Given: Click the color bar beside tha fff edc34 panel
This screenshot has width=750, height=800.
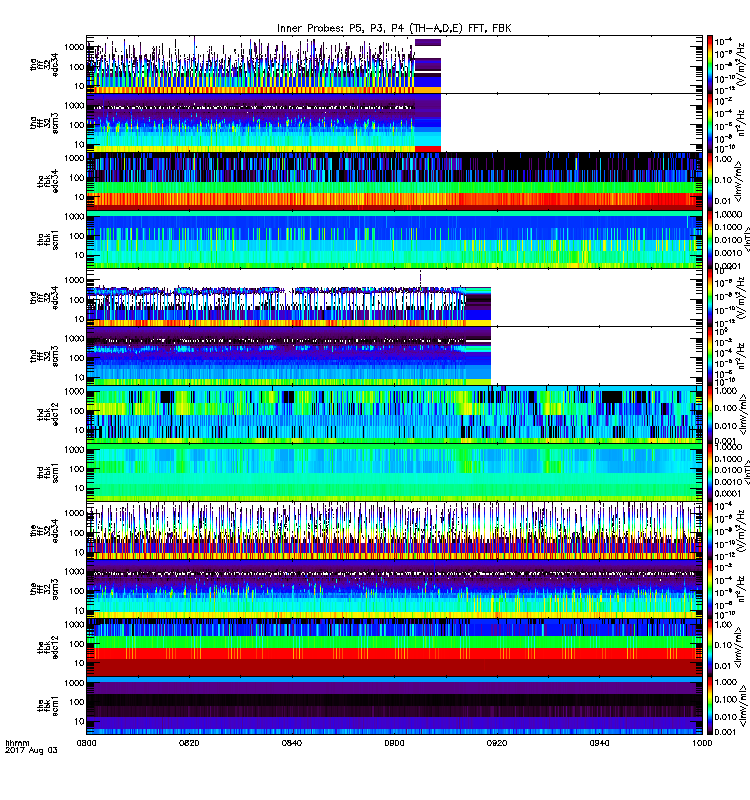Looking at the screenshot, I should tap(710, 65).
